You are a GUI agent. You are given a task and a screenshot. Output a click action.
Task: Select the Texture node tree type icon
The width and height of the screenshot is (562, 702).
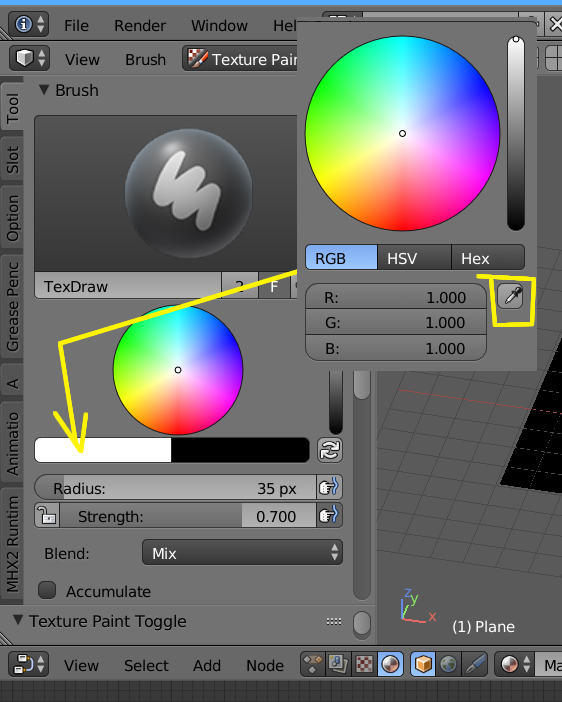[365, 664]
